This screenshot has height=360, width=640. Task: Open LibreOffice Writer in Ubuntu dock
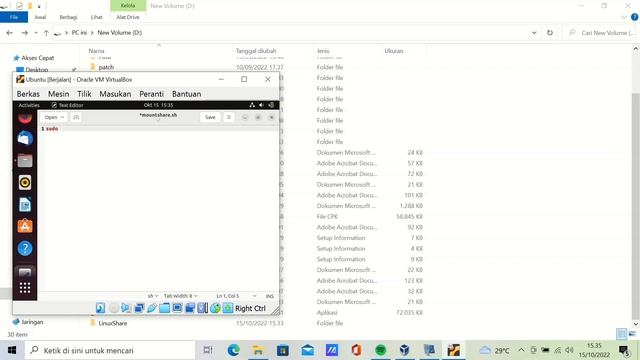25,204
